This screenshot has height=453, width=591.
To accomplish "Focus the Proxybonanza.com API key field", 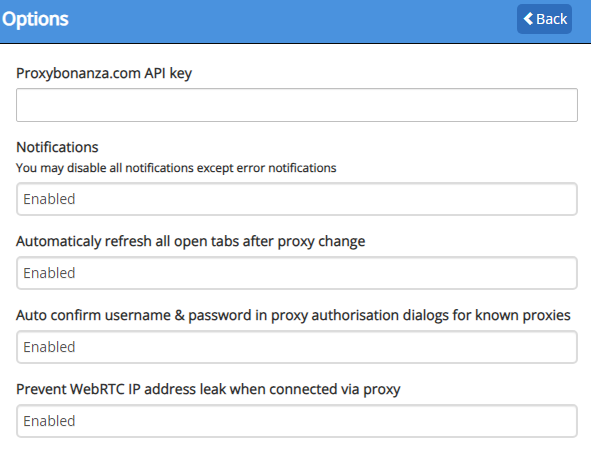I will pos(297,105).
